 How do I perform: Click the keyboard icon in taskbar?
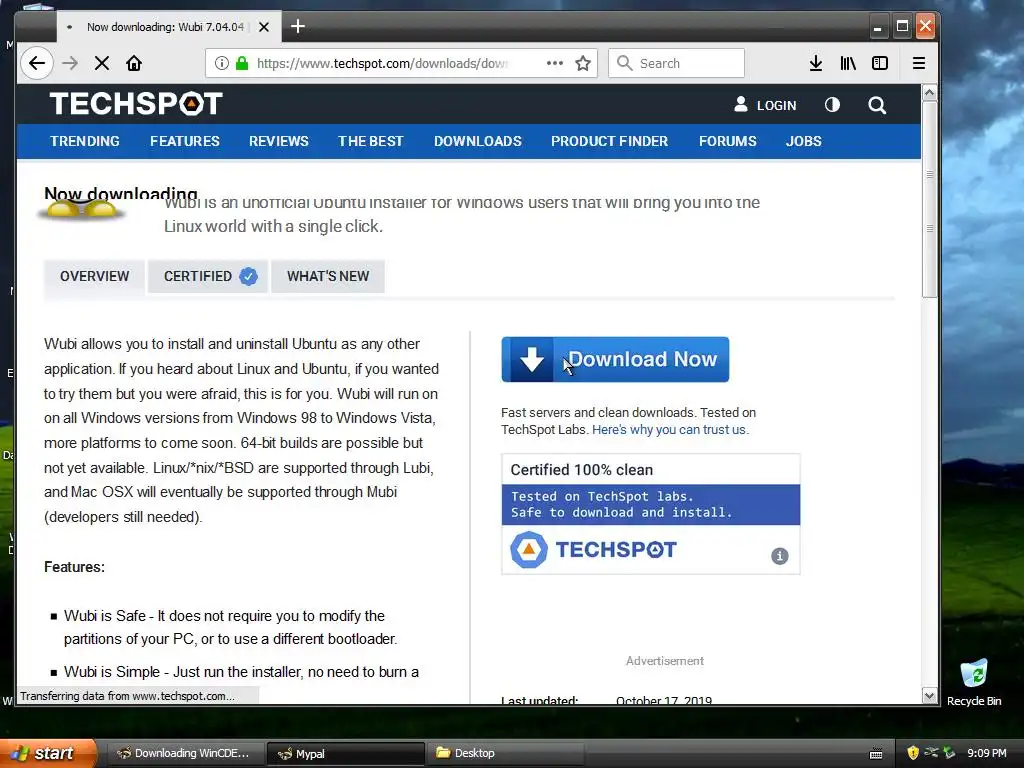click(876, 754)
